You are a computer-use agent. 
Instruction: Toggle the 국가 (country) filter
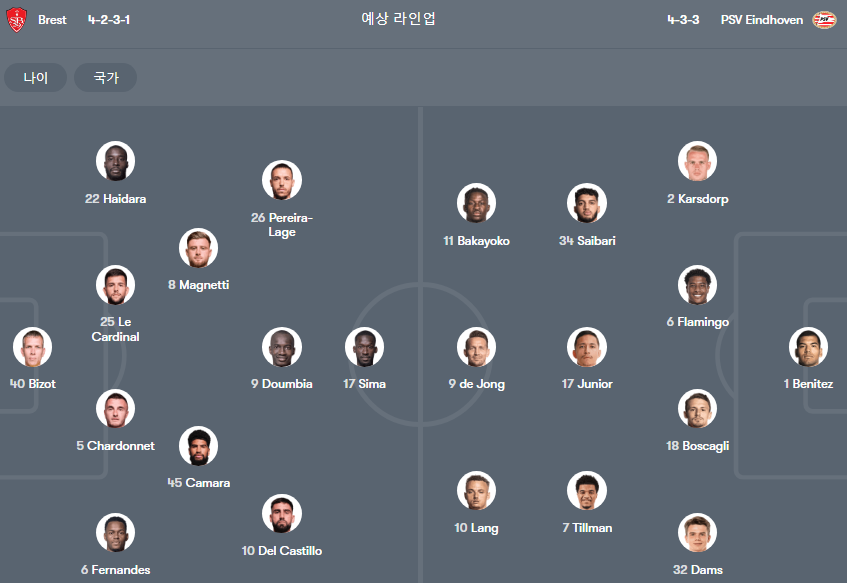point(105,78)
